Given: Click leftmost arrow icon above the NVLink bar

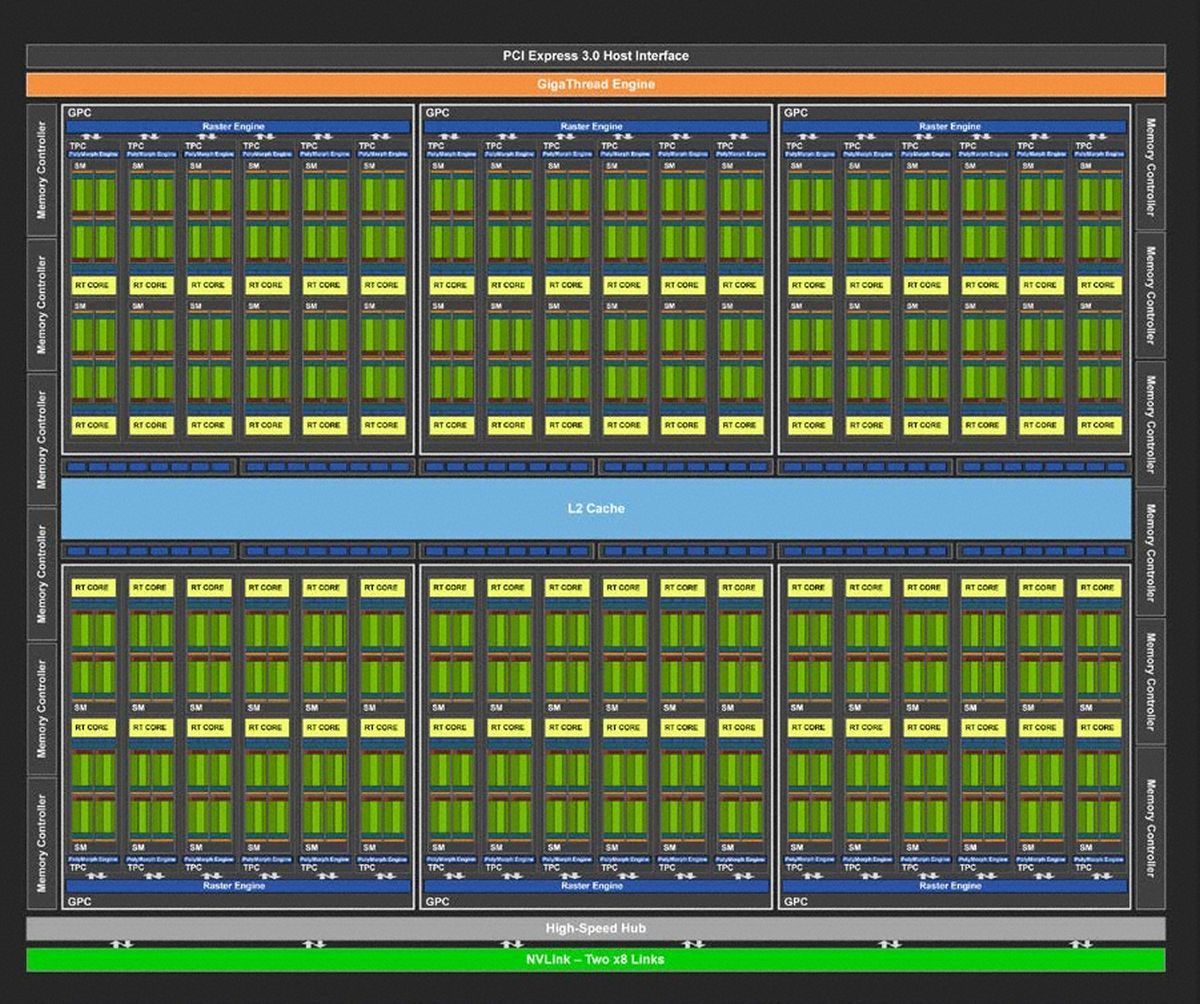Looking at the screenshot, I should 121,943.
